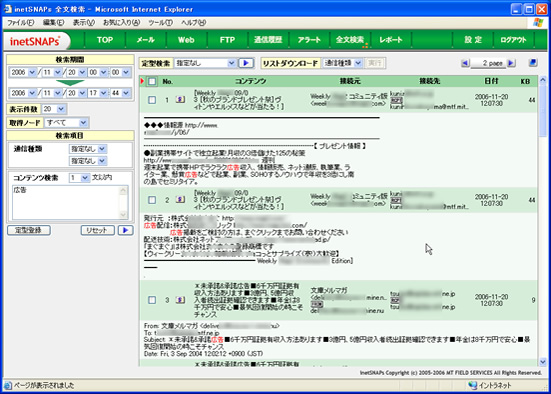Screen dimensions: 551x394
Task: Run the 定型検索 play arrow button
Action: 246,63
